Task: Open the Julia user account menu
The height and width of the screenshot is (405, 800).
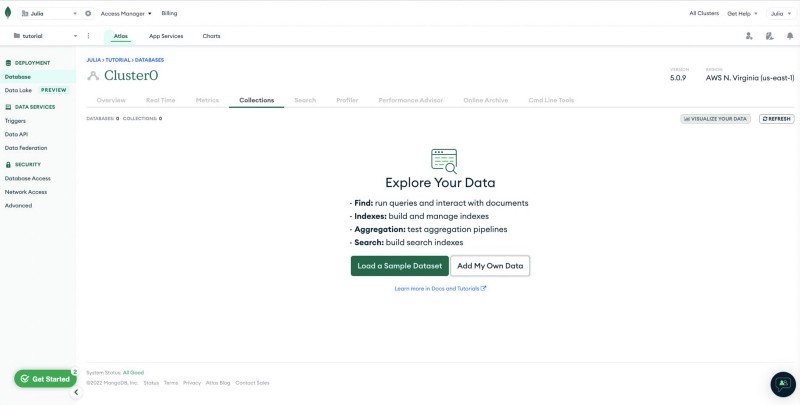Action: coord(778,14)
